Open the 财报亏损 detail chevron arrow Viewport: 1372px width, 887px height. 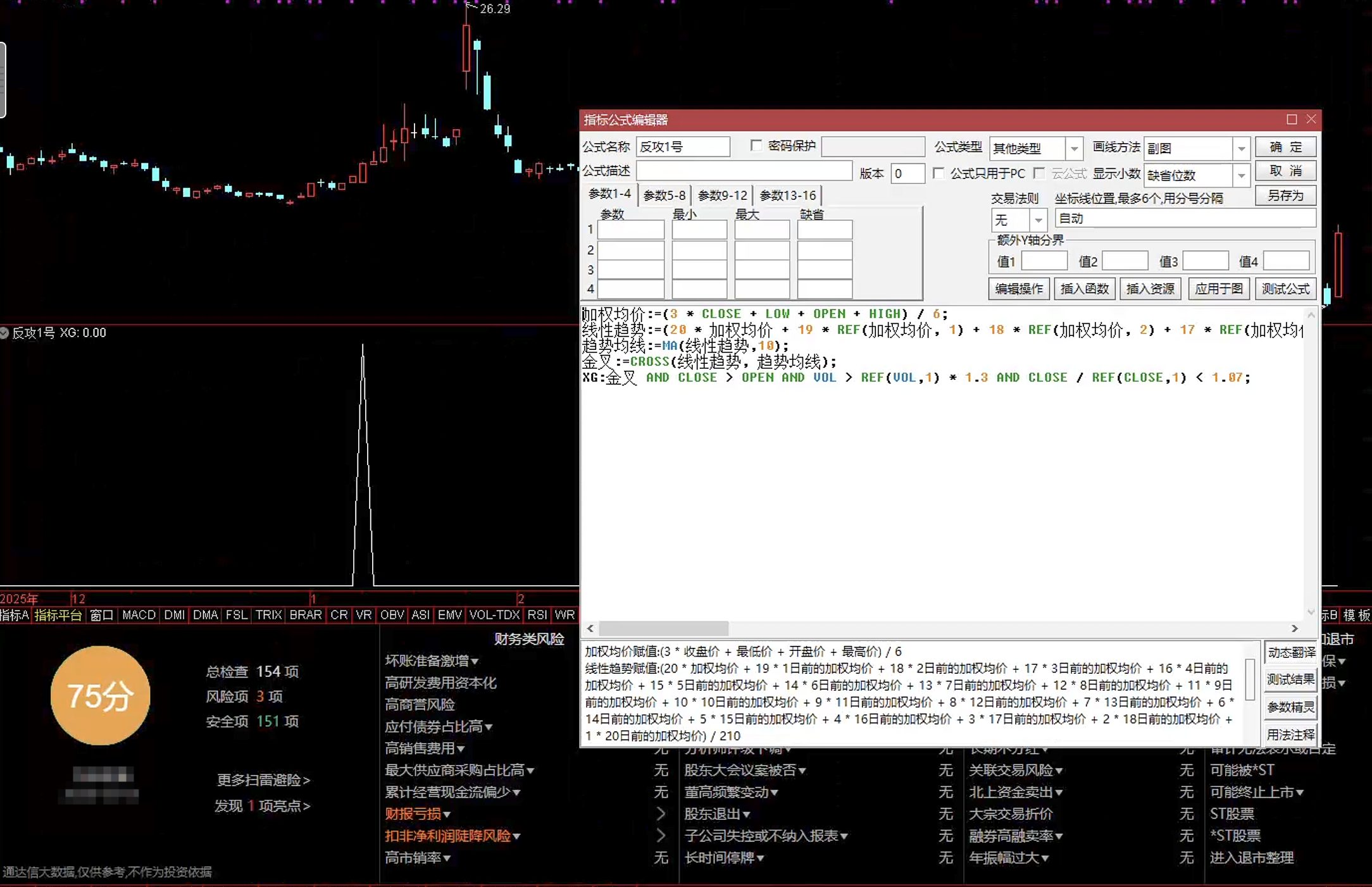pos(661,814)
